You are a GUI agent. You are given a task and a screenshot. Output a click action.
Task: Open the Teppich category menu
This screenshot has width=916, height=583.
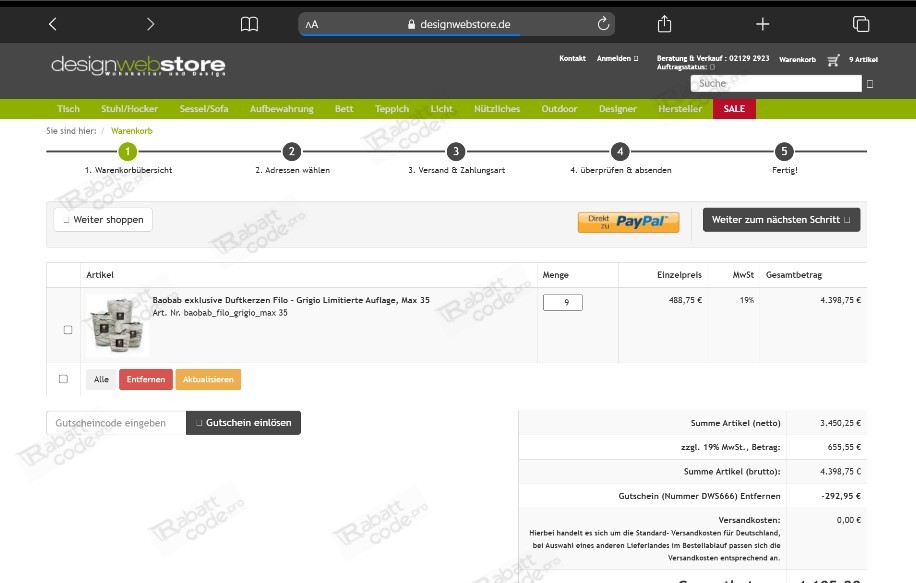point(392,109)
